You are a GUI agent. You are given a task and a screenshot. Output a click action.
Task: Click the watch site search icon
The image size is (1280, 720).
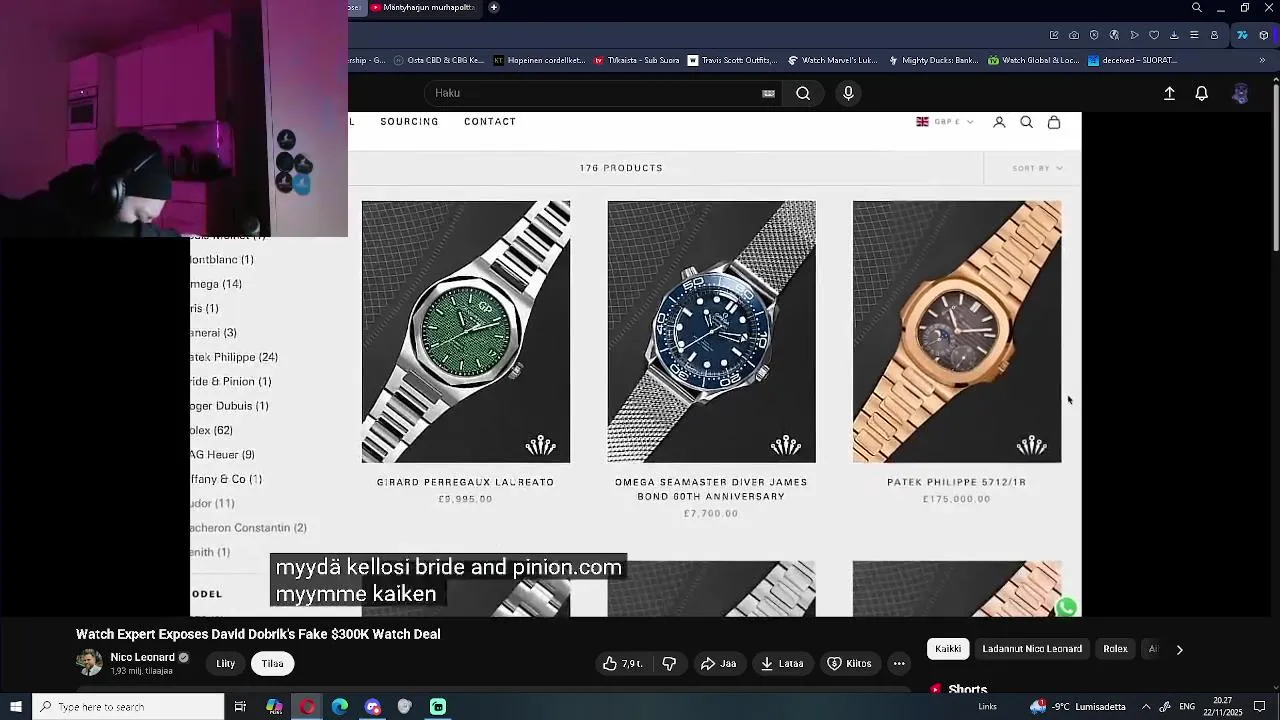point(1026,122)
